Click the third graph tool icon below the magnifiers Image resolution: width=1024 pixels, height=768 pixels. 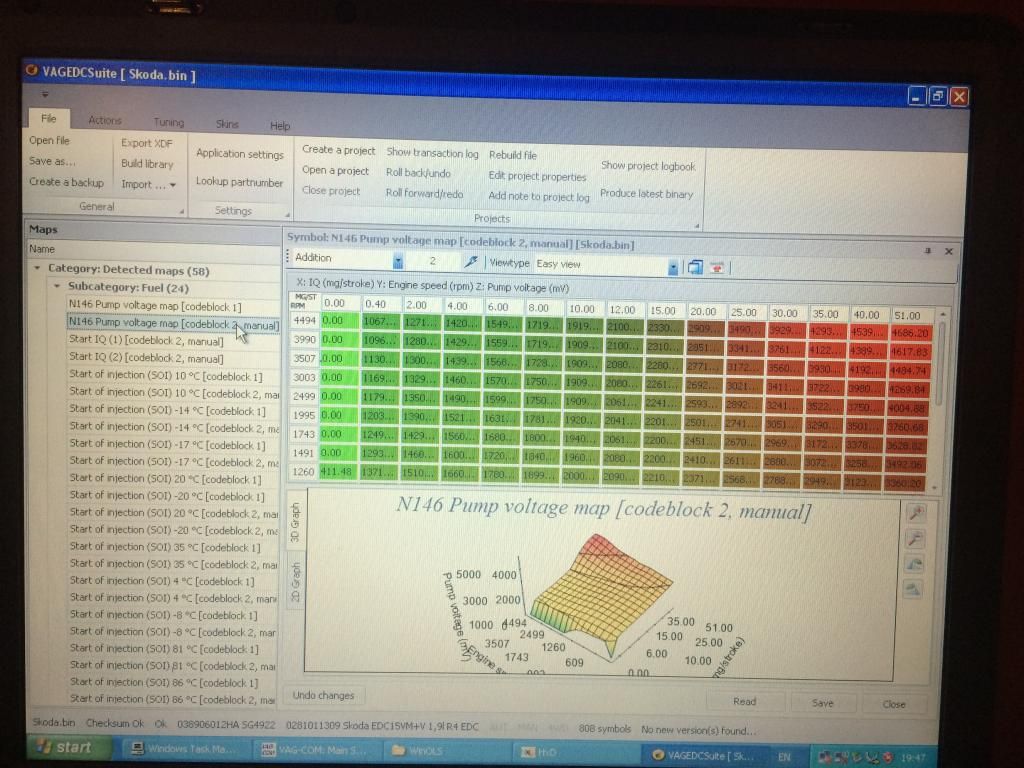pyautogui.click(x=915, y=564)
